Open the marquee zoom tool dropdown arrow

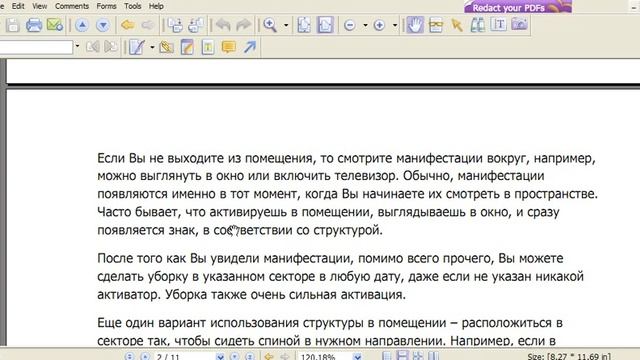point(286,25)
